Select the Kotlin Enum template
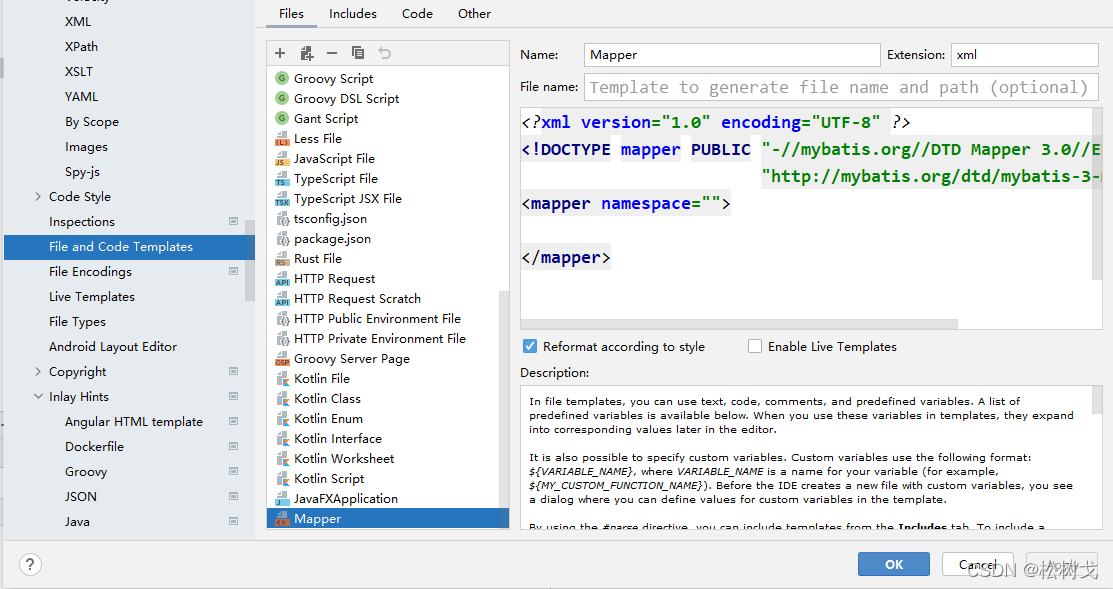 (328, 419)
